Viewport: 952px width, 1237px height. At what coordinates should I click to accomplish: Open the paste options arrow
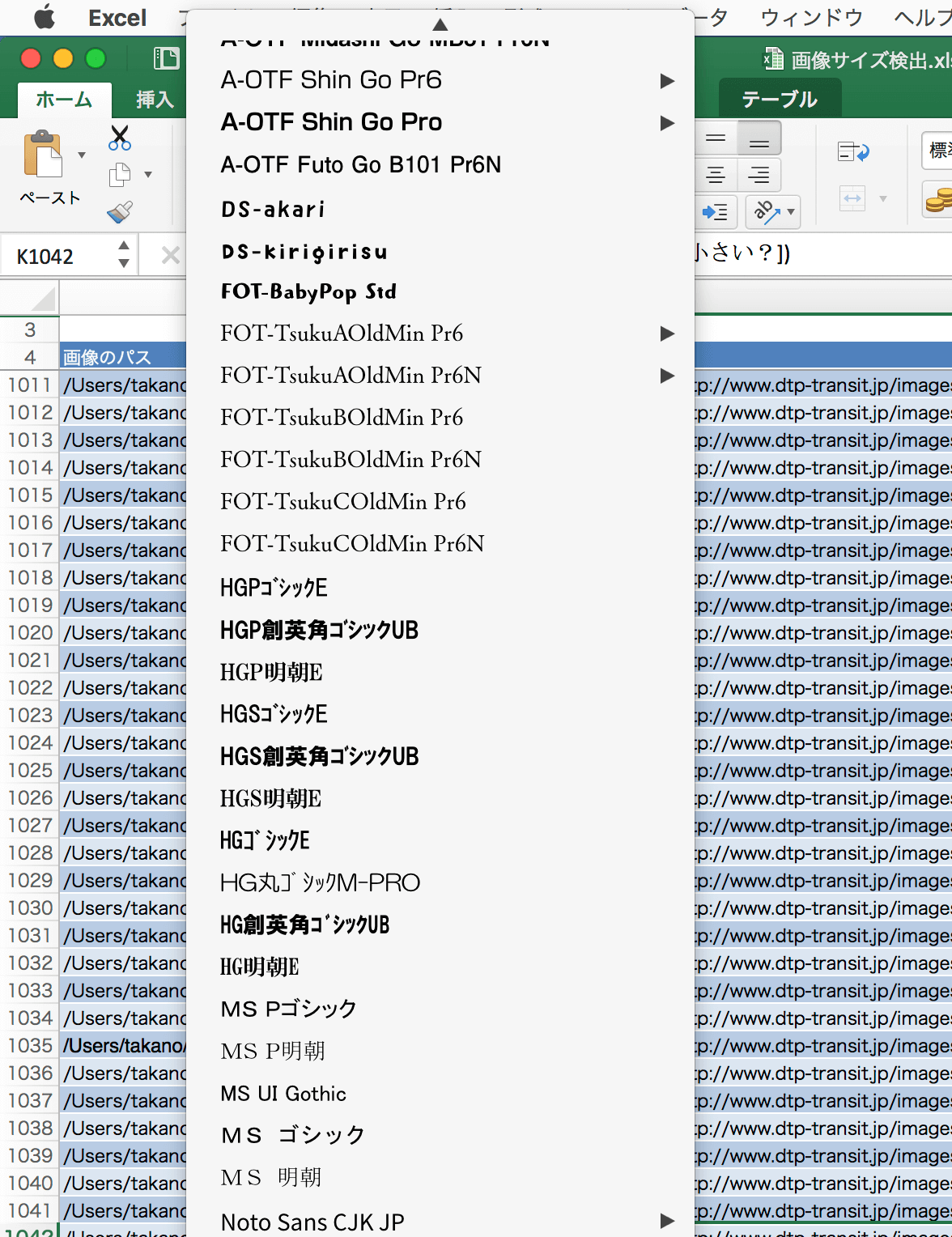coord(81,155)
